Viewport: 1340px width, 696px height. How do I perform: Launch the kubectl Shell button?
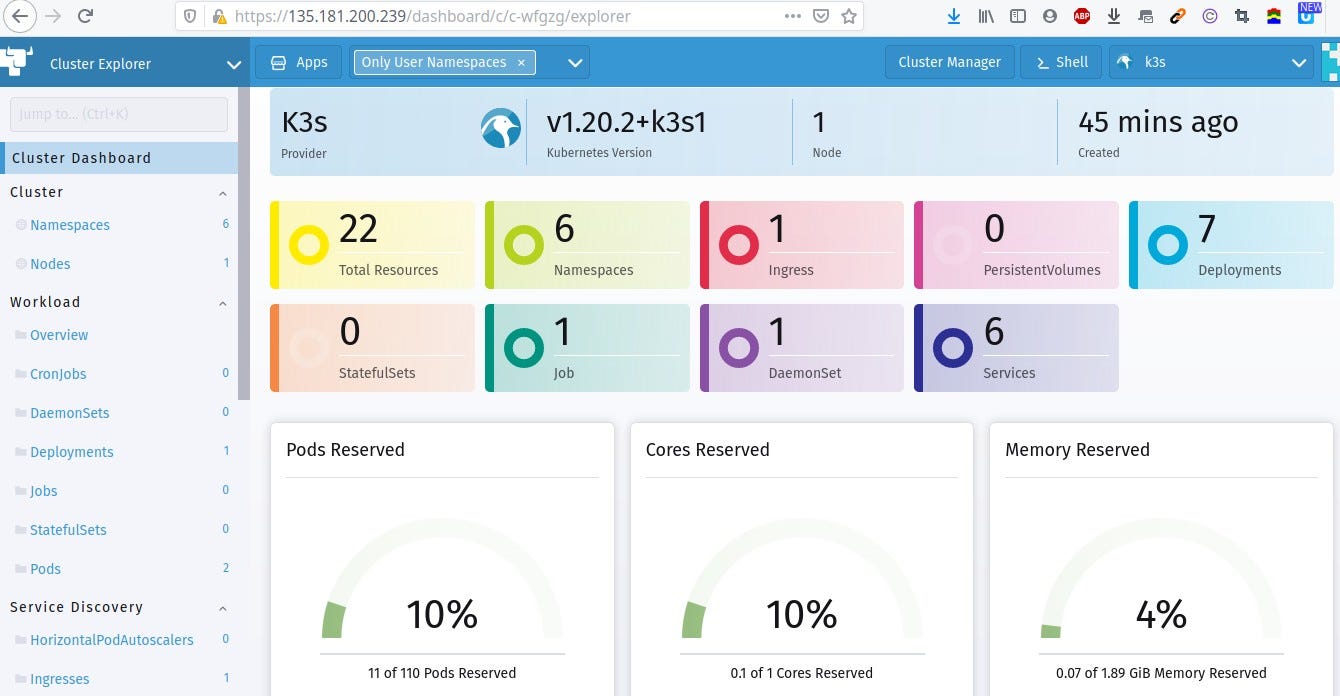pyautogui.click(x=1061, y=62)
